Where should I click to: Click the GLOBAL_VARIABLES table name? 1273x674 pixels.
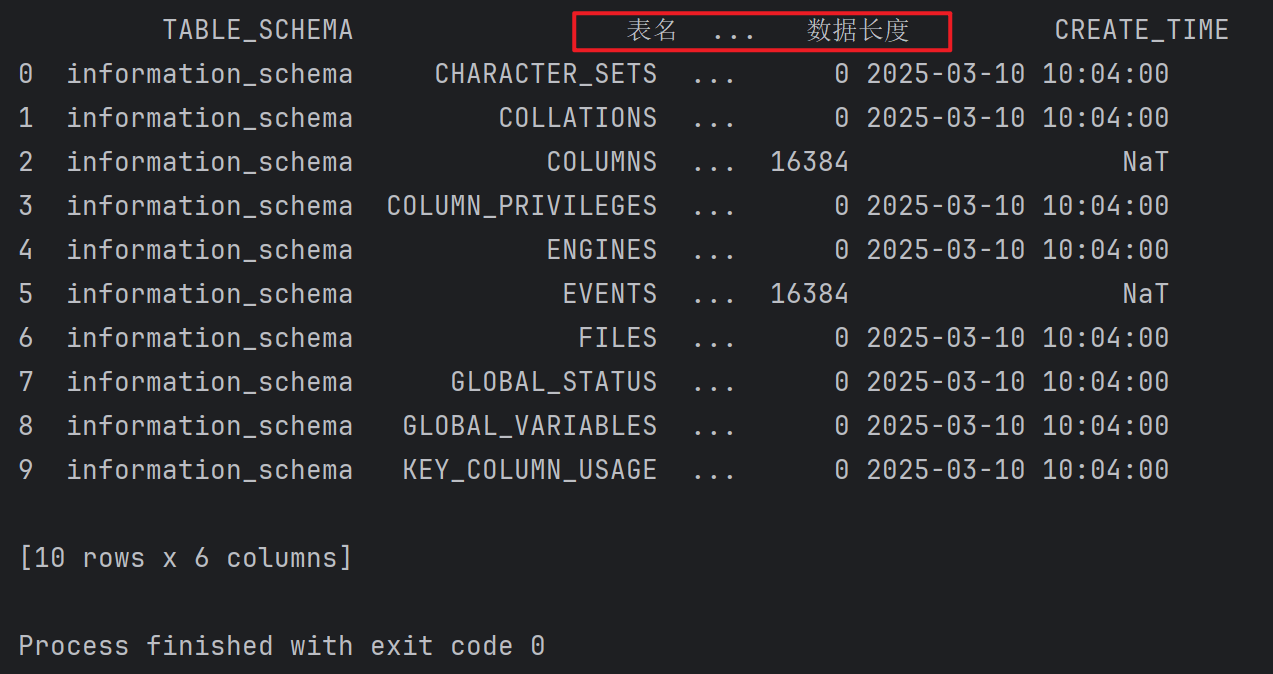tap(530, 426)
